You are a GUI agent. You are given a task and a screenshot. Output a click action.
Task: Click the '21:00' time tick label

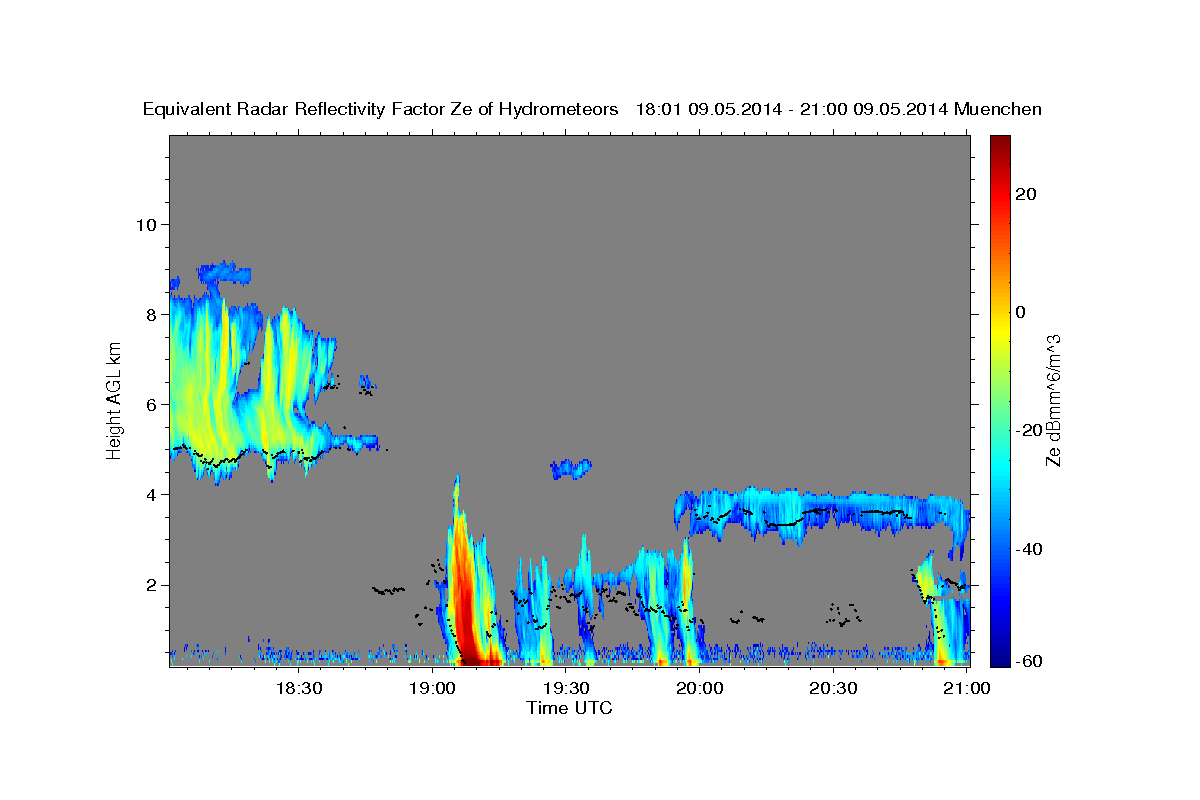pyautogui.click(x=967, y=689)
